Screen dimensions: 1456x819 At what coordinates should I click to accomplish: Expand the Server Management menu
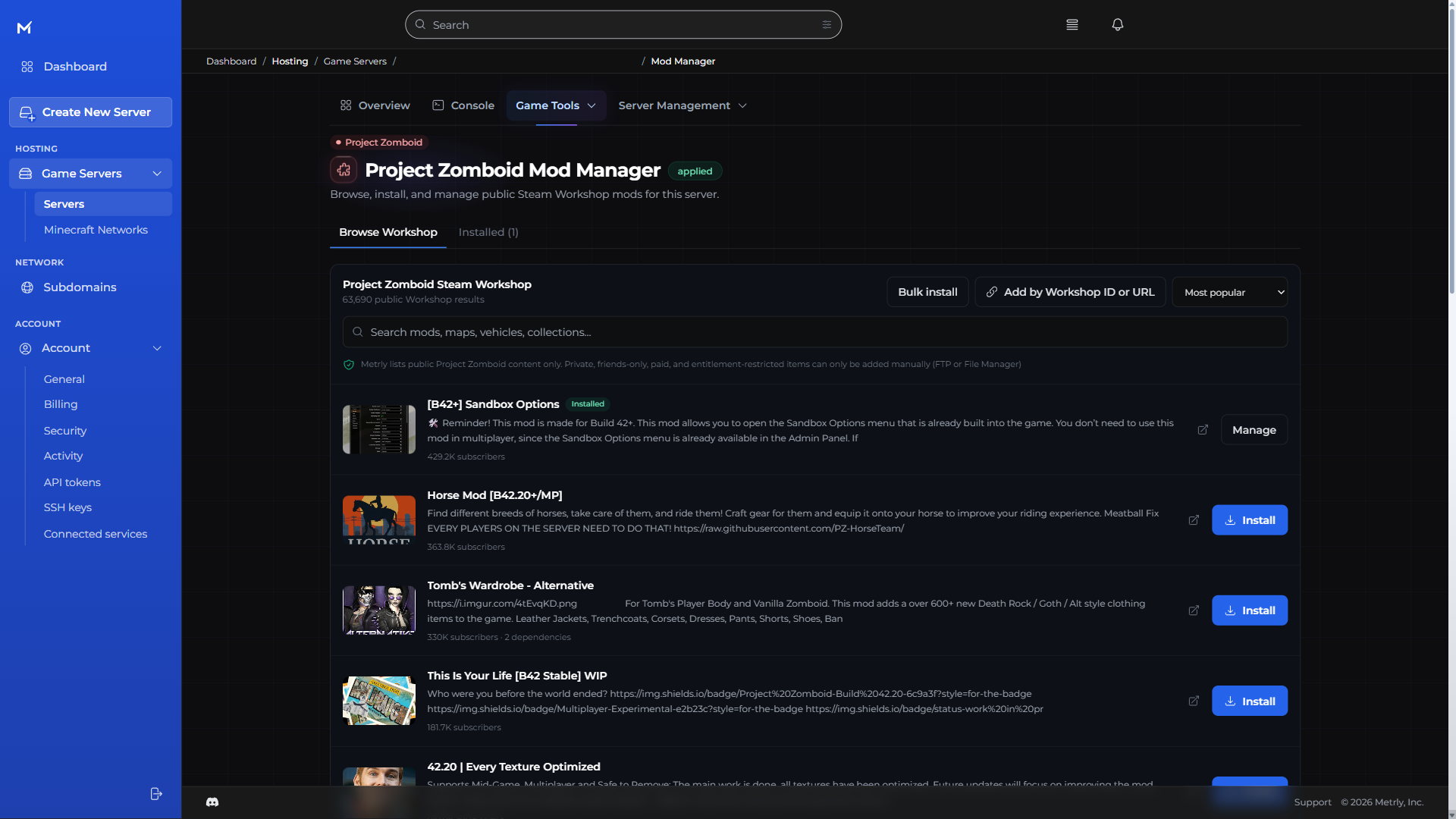(x=682, y=105)
